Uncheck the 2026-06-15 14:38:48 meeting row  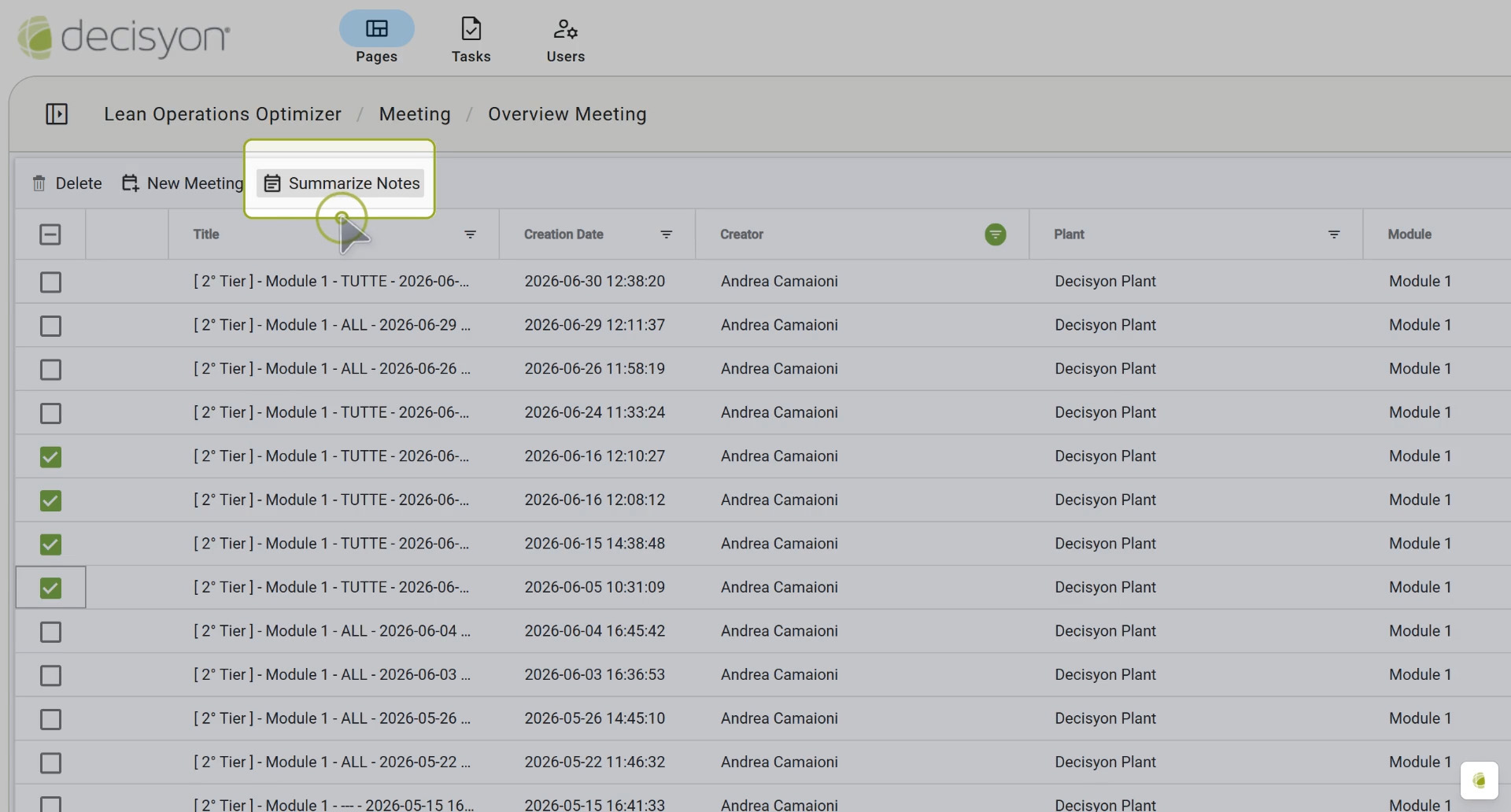coord(50,544)
